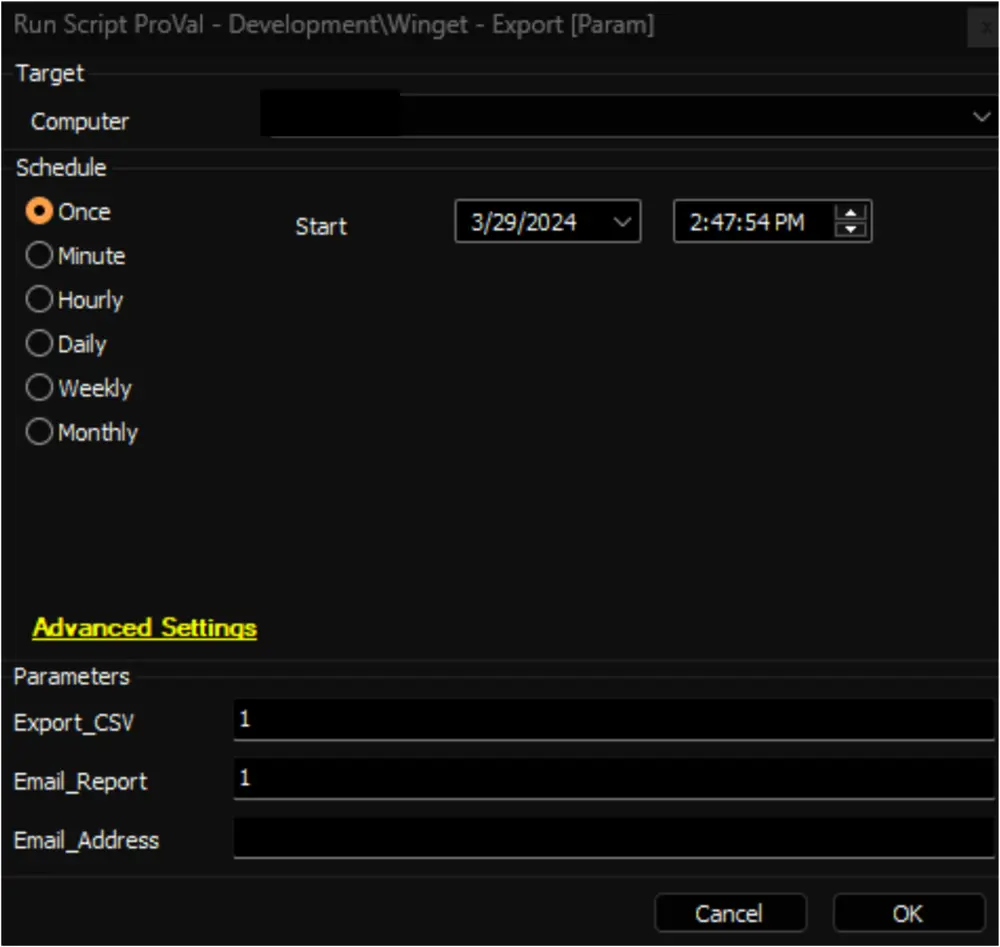Click the Email_Address parameter field

pos(614,838)
